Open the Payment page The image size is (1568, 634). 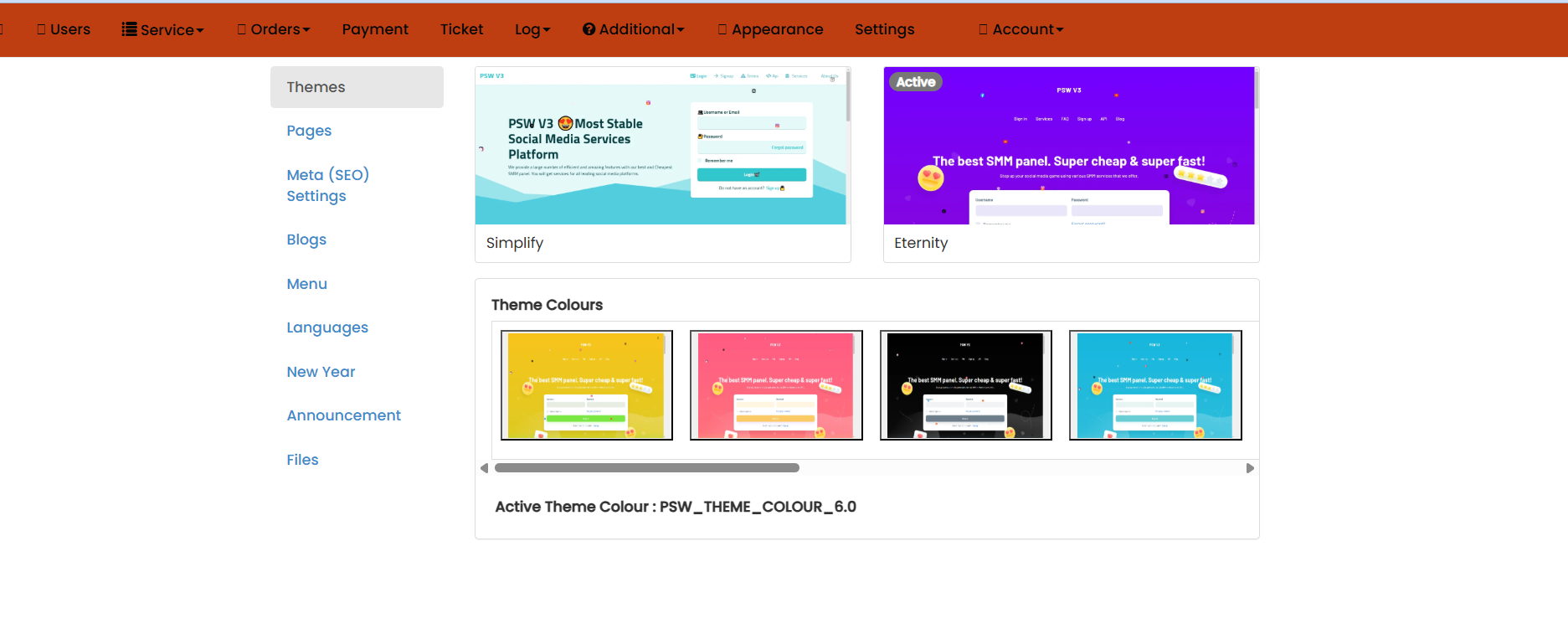(x=375, y=29)
